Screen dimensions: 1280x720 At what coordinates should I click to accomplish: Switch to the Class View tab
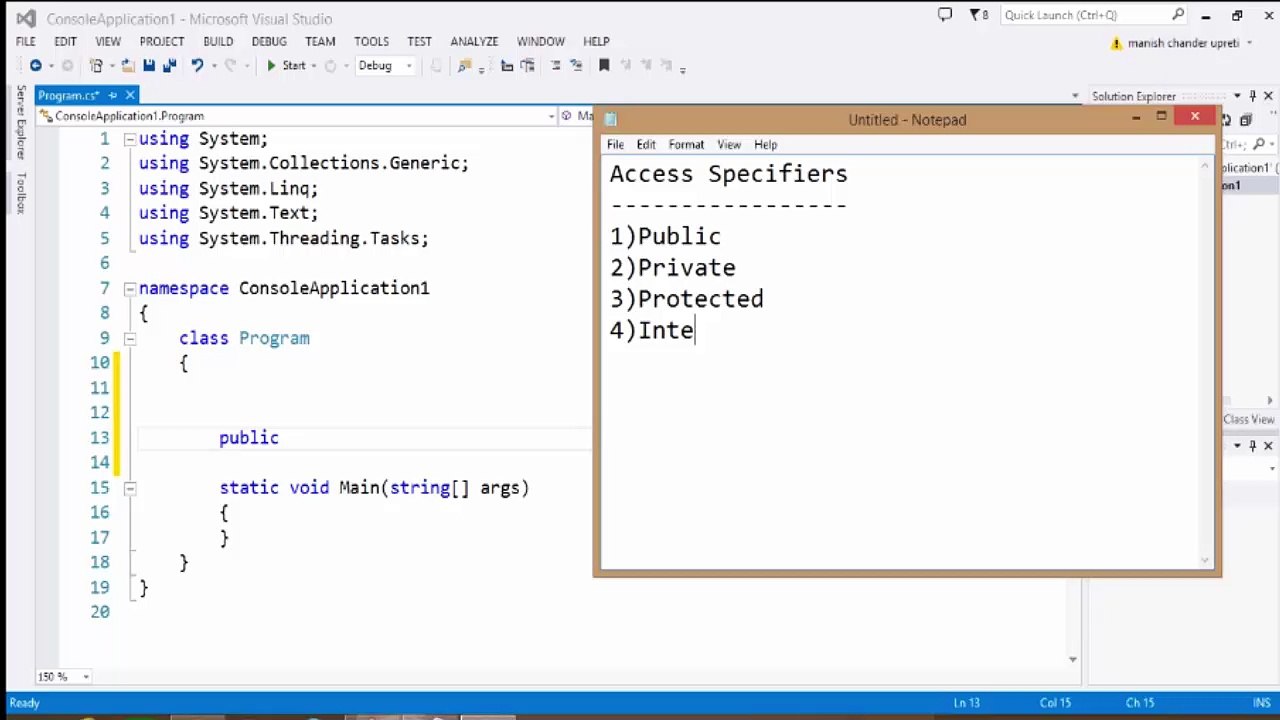coord(1248,420)
